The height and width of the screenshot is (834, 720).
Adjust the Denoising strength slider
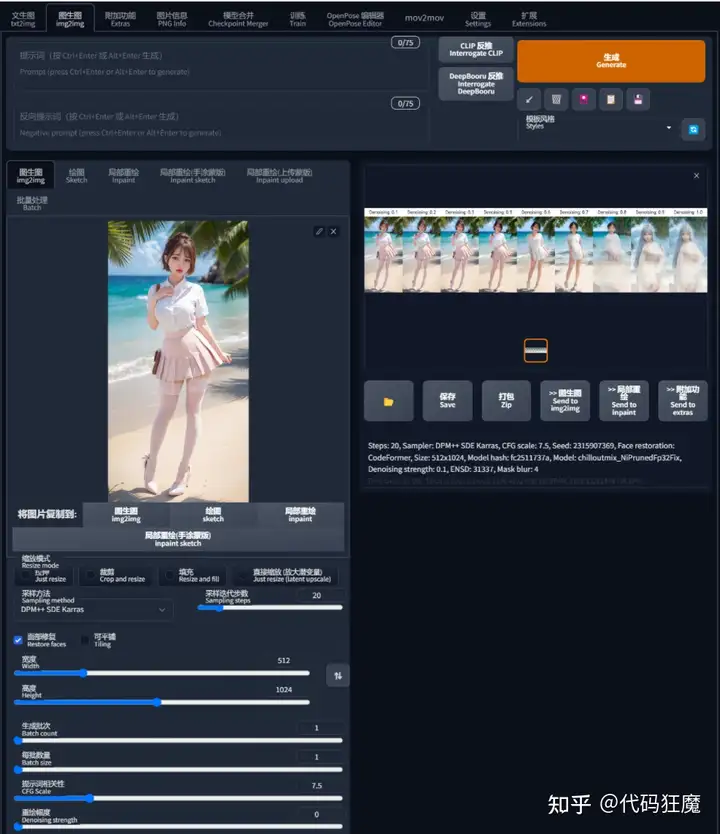178,827
